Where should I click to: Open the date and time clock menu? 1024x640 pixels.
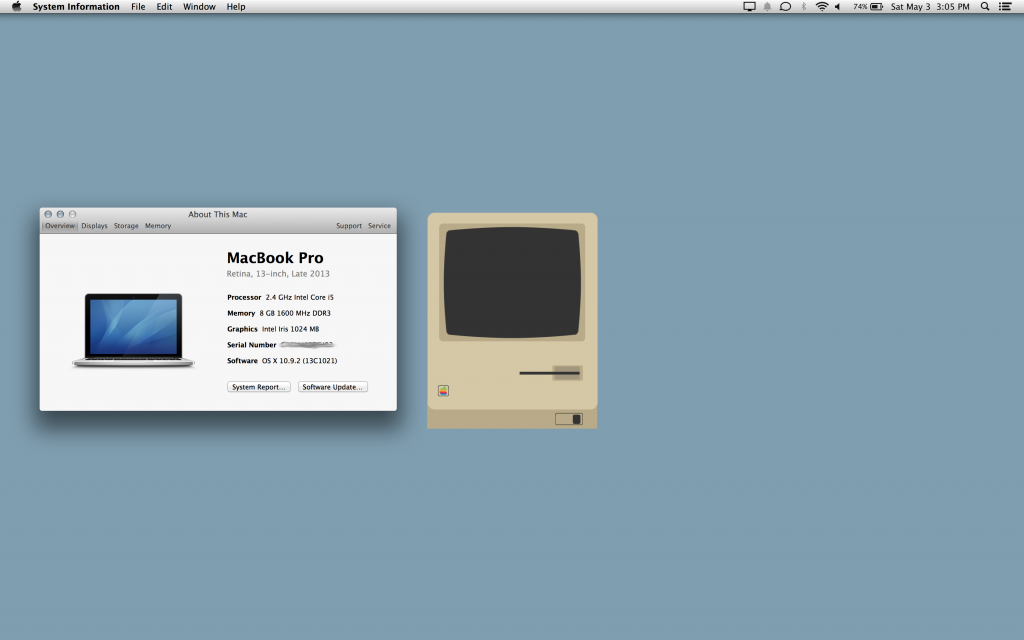[930, 7]
